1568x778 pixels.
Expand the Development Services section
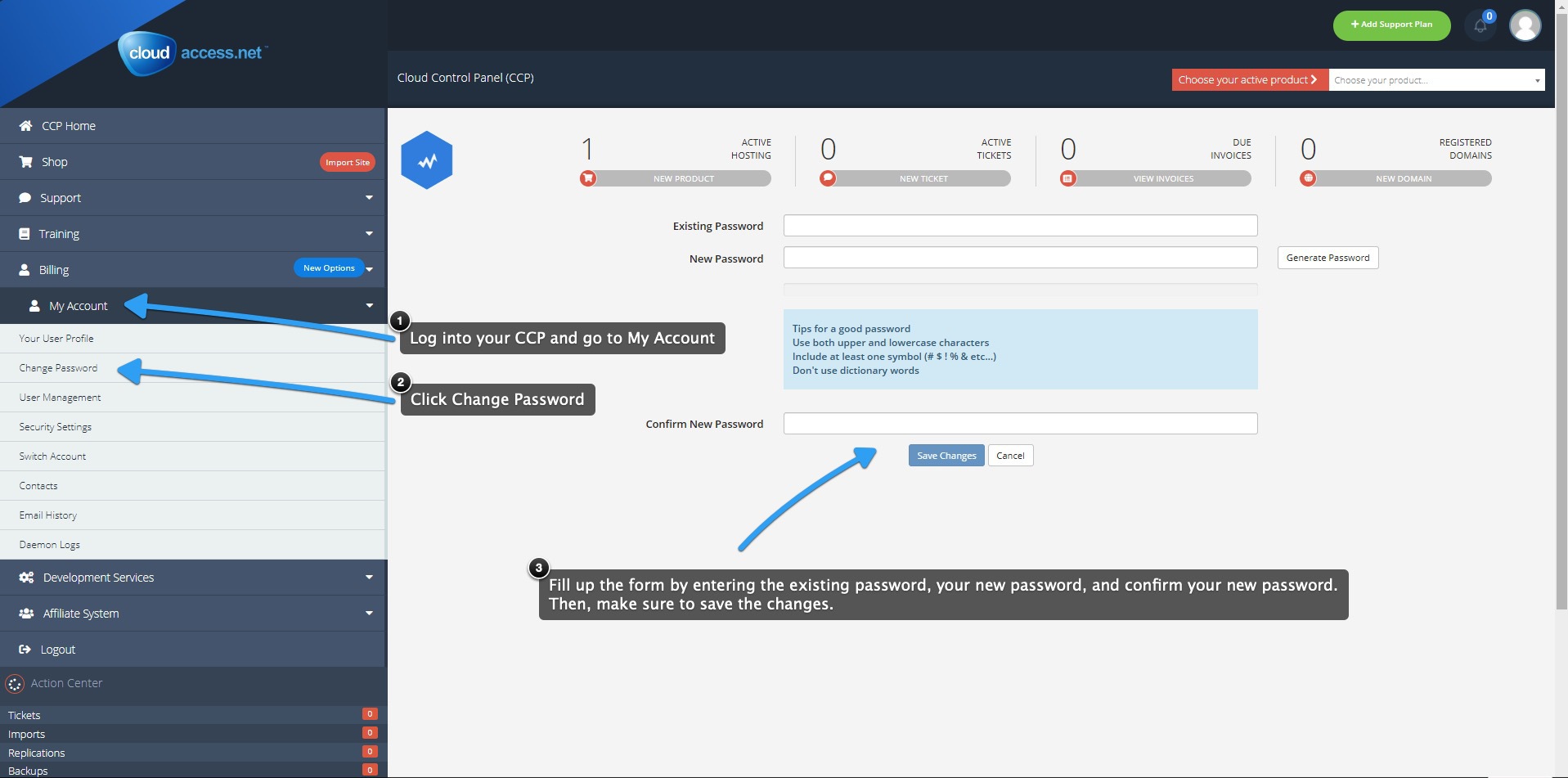click(x=193, y=578)
